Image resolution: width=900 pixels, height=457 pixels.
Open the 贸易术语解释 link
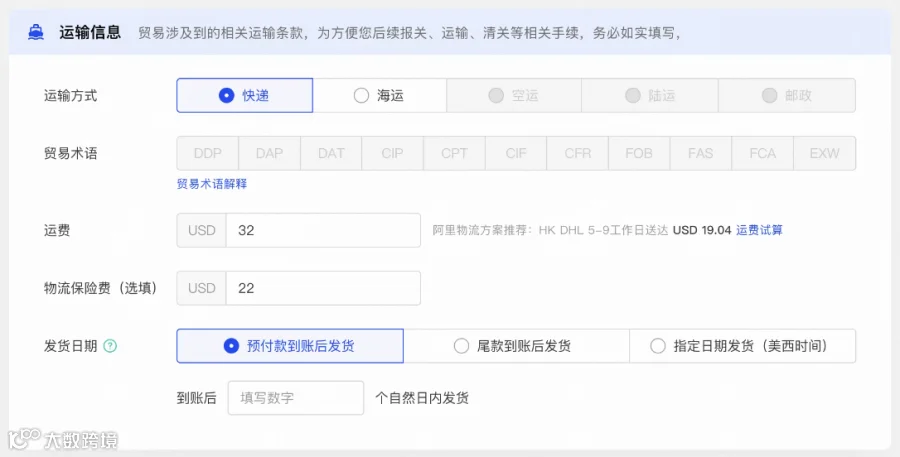click(212, 184)
